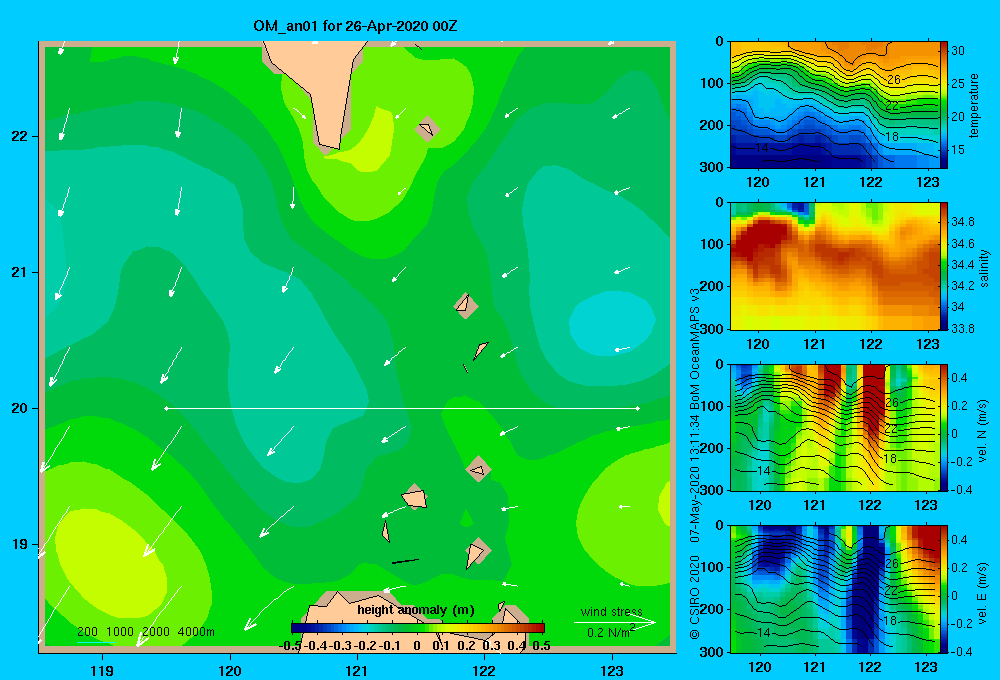
Task: Click the '34.8' tick on salinity color bar
Action: point(962,222)
